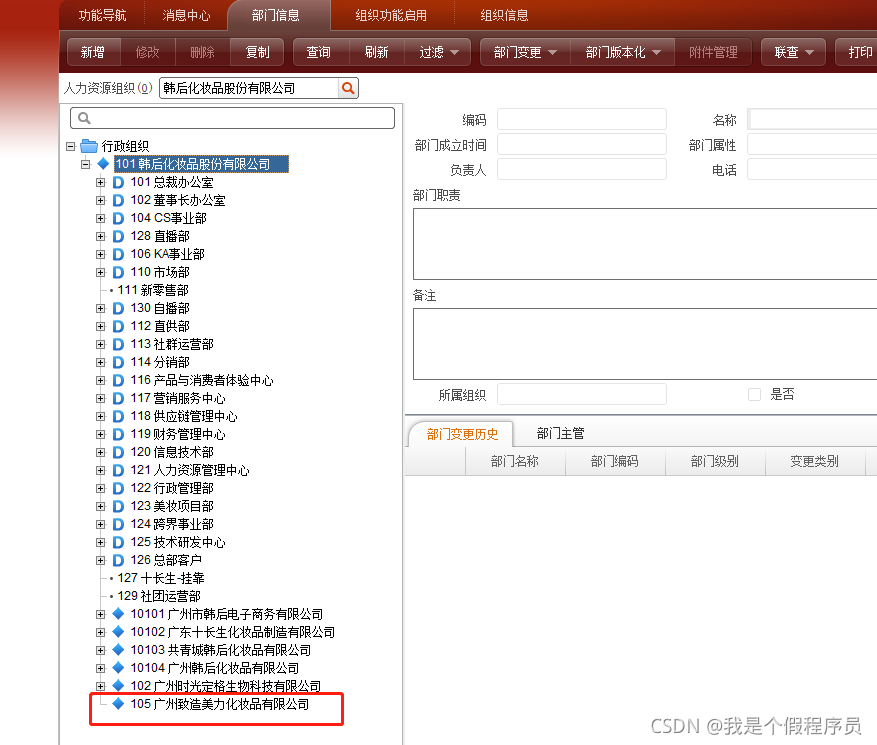Open the 联查 dropdown menu

793,52
